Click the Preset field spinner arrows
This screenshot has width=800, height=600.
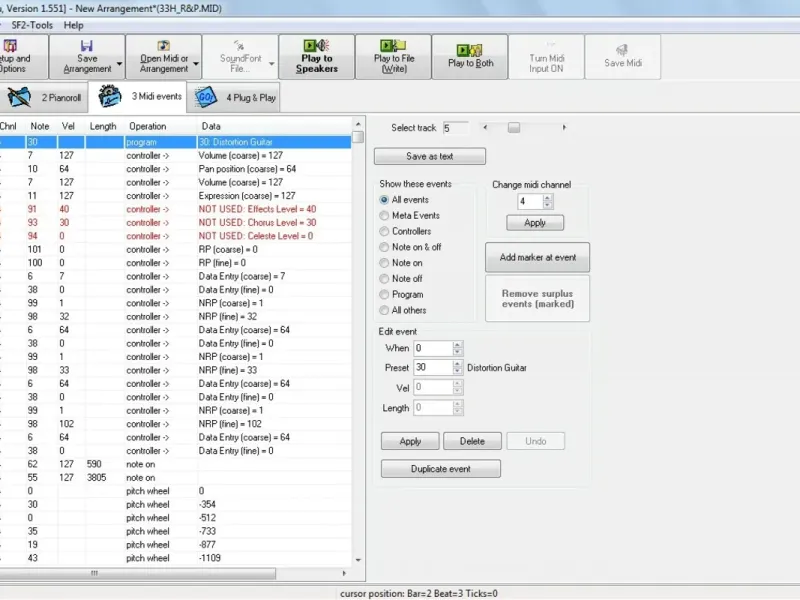pyautogui.click(x=458, y=367)
